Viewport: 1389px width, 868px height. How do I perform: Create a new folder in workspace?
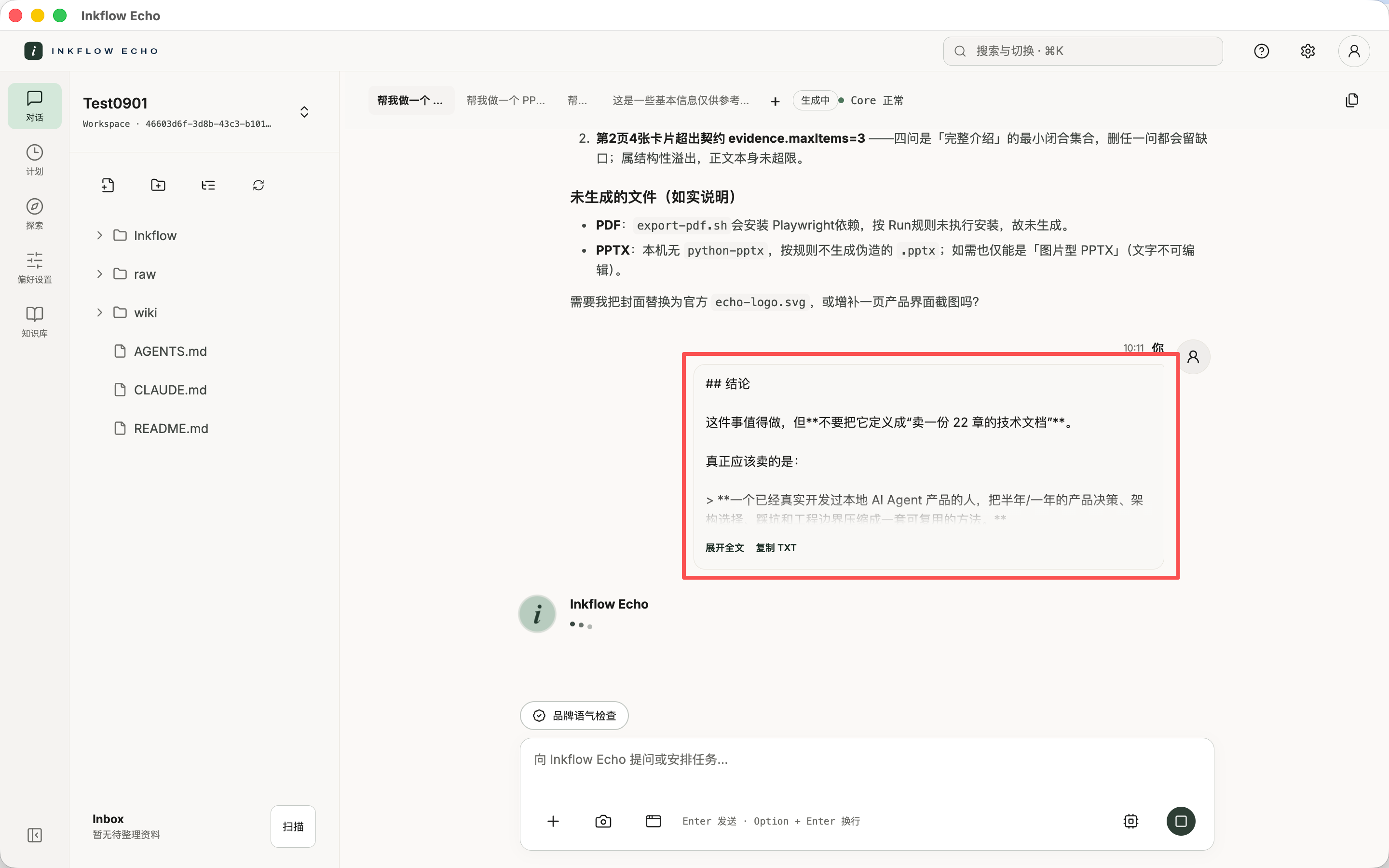click(158, 185)
